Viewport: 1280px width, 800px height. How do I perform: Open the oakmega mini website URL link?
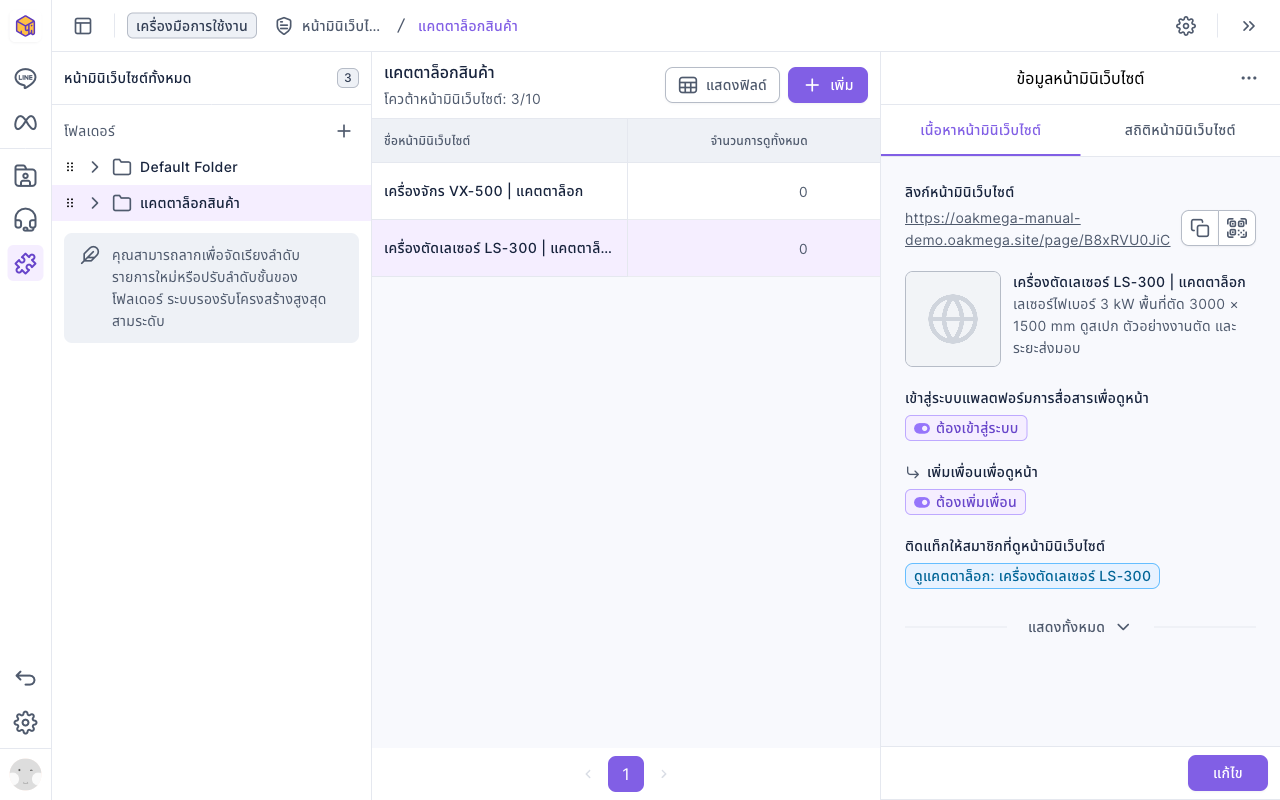click(1037, 229)
